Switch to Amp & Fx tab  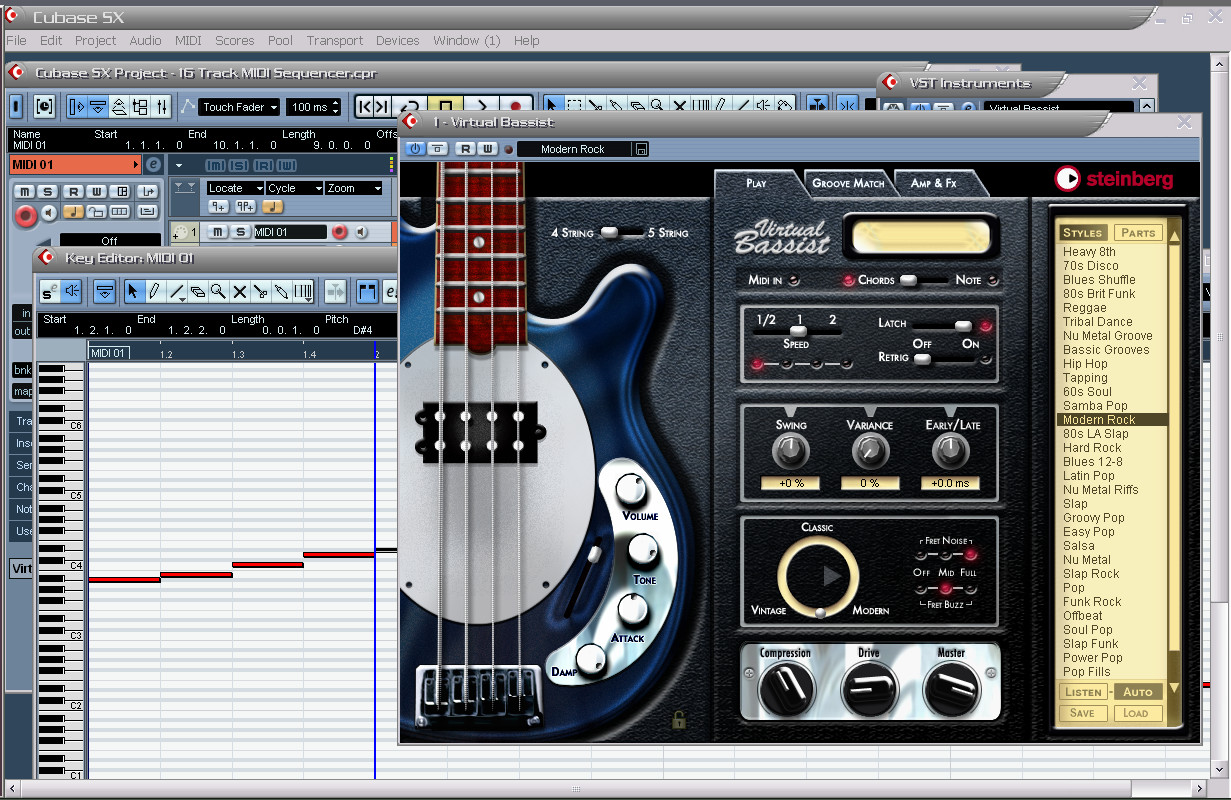coord(933,183)
